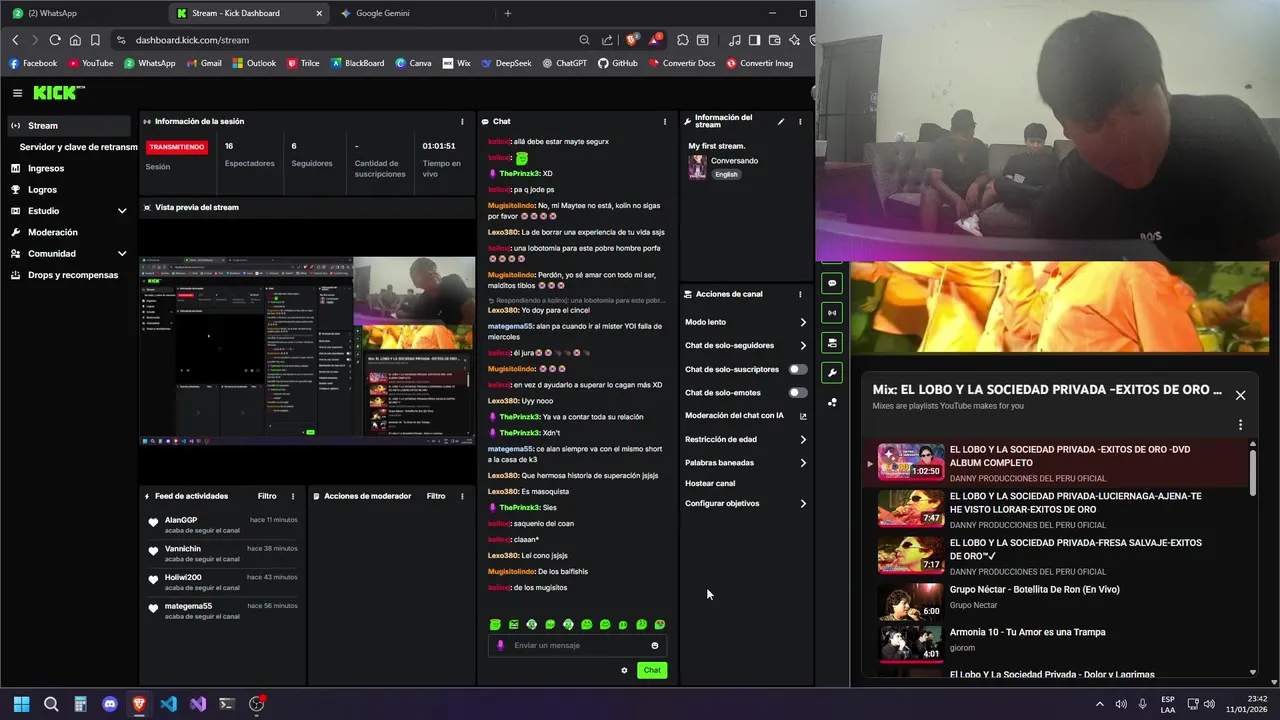This screenshot has height=720, width=1280.
Task: Open the Chat panel three-dot menu
Action: (x=665, y=121)
